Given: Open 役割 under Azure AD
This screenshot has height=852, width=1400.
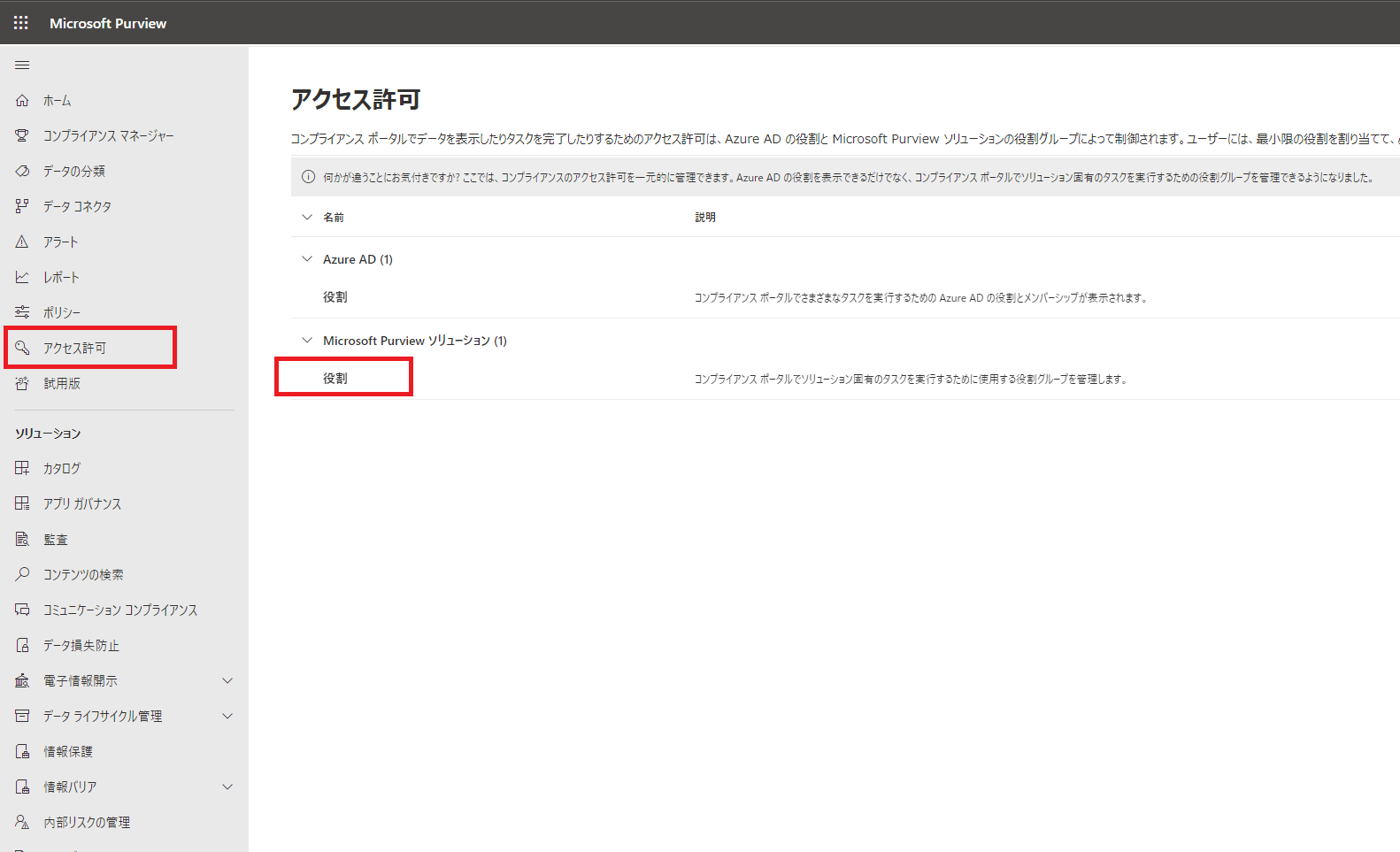Looking at the screenshot, I should pos(335,297).
